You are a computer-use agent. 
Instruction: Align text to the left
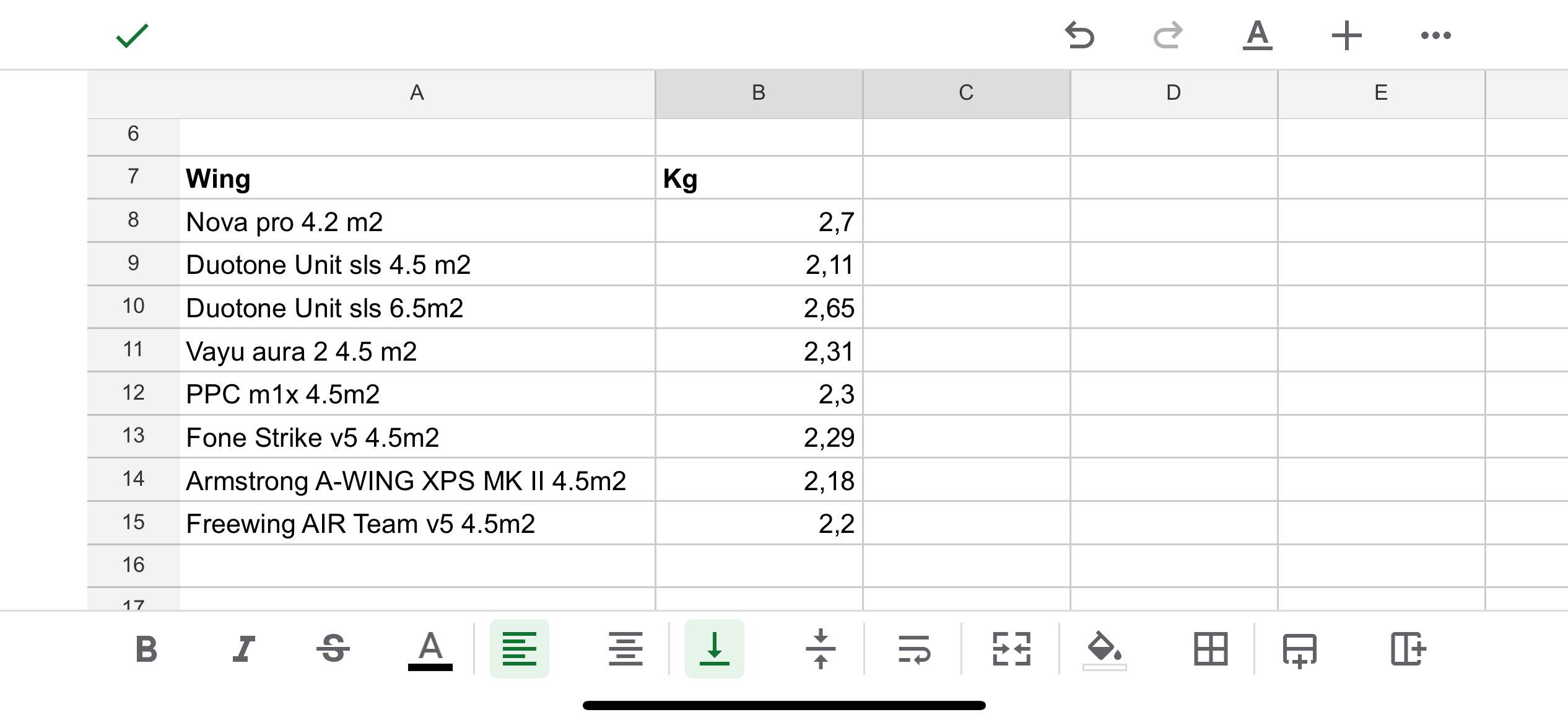coord(519,649)
